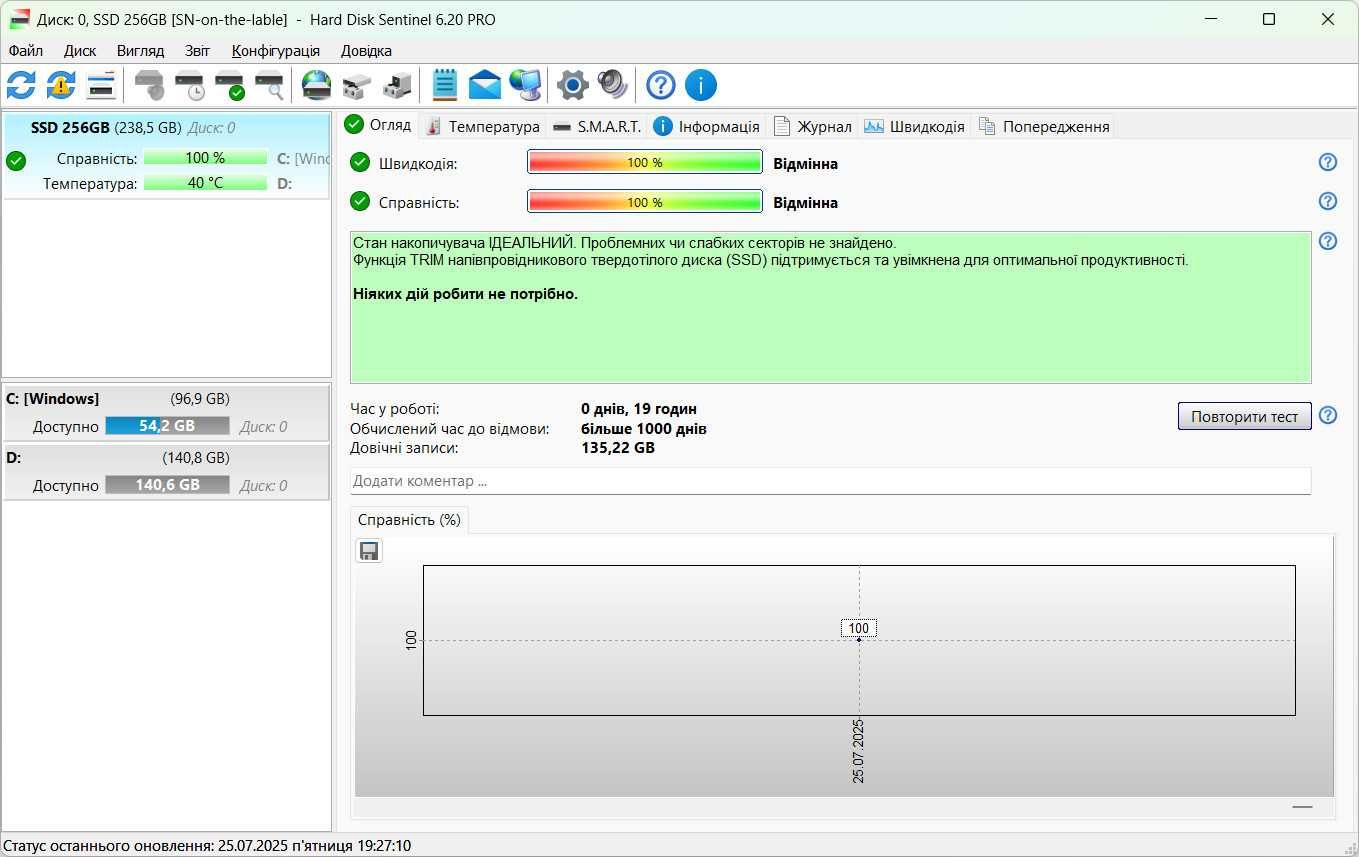
Task: Switch to the Інформація tab
Action: [x=707, y=126]
